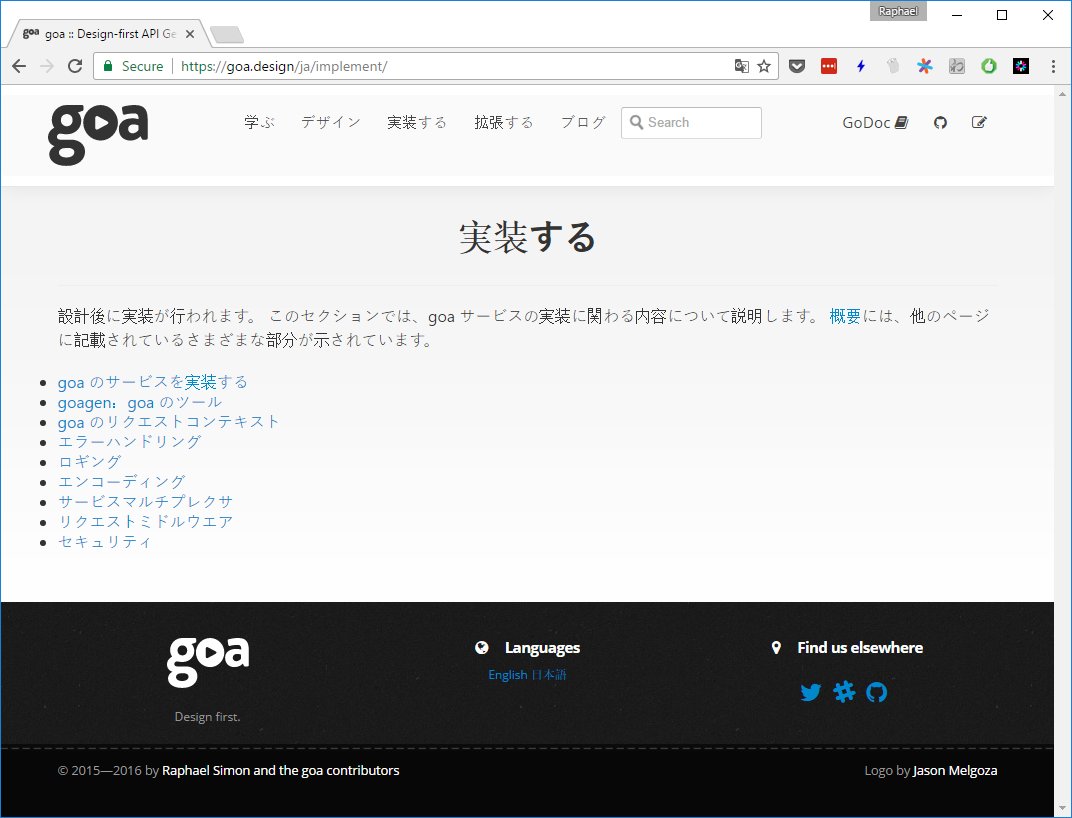
Task: Click the faded mouse-shaped extension icon
Action: tap(892, 66)
